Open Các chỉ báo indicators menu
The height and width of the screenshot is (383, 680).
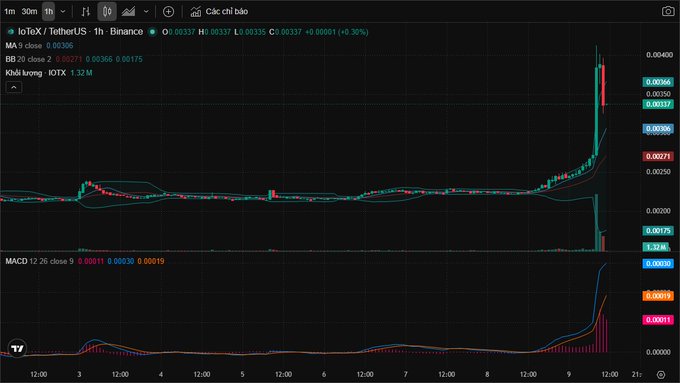point(219,12)
